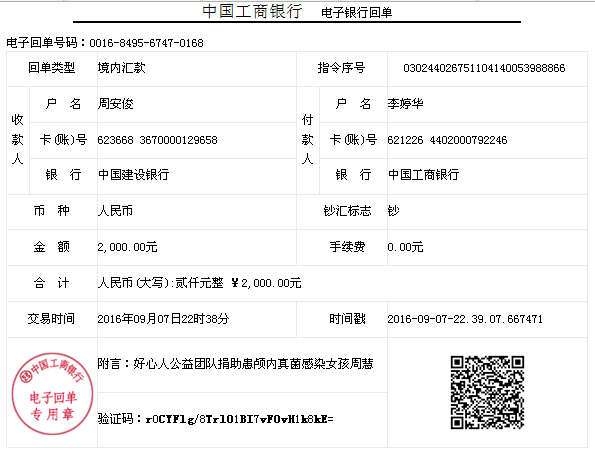The width and height of the screenshot is (595, 456).
Task: Click the 钞汇标志 label
Action: point(347,211)
